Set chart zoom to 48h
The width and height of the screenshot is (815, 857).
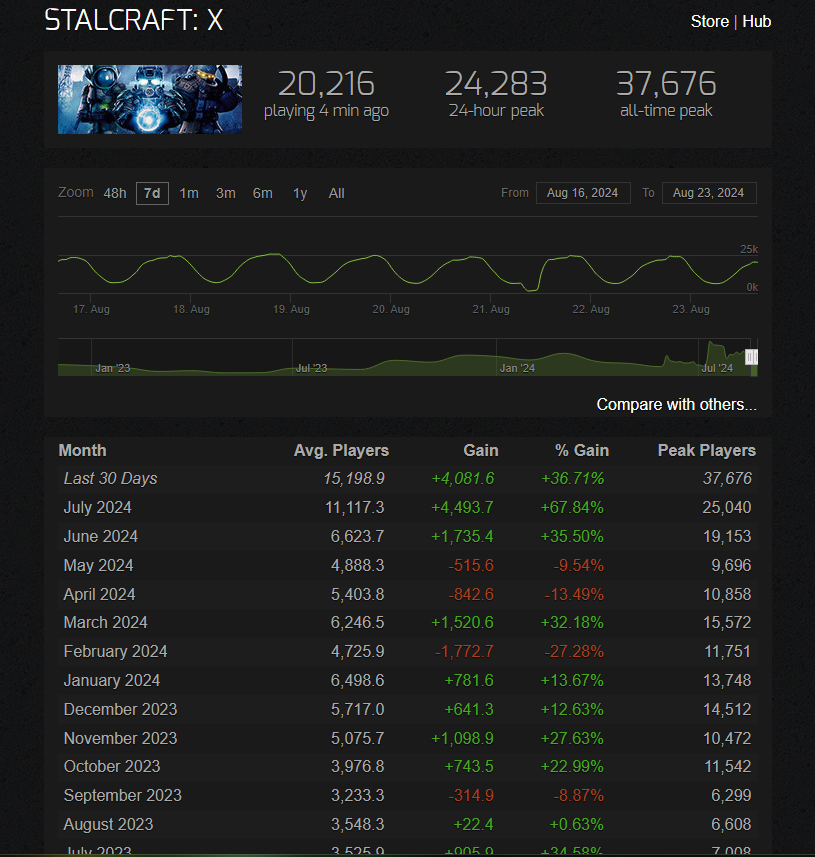(x=115, y=193)
